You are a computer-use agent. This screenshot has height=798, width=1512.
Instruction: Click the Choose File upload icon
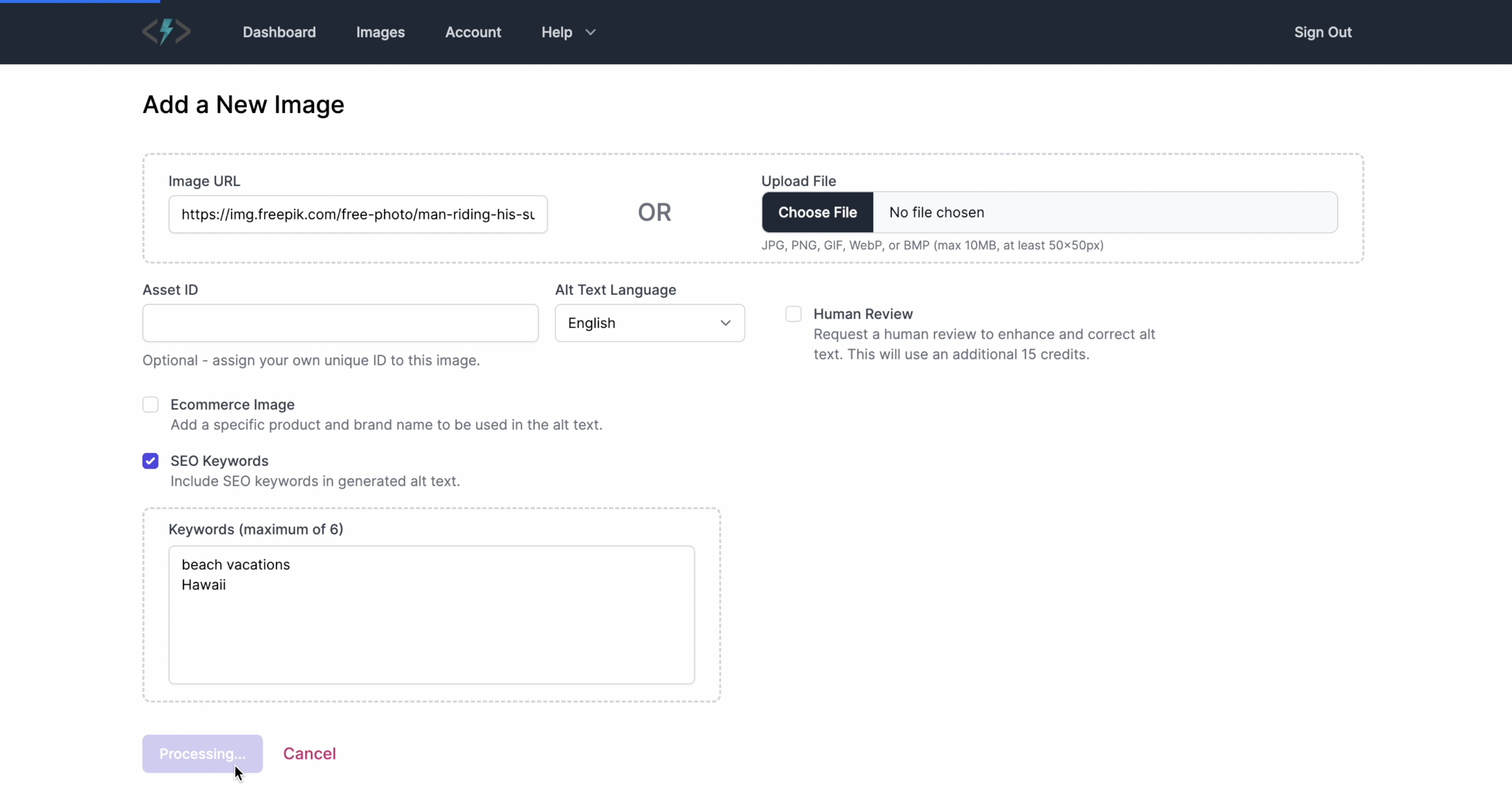(x=818, y=212)
